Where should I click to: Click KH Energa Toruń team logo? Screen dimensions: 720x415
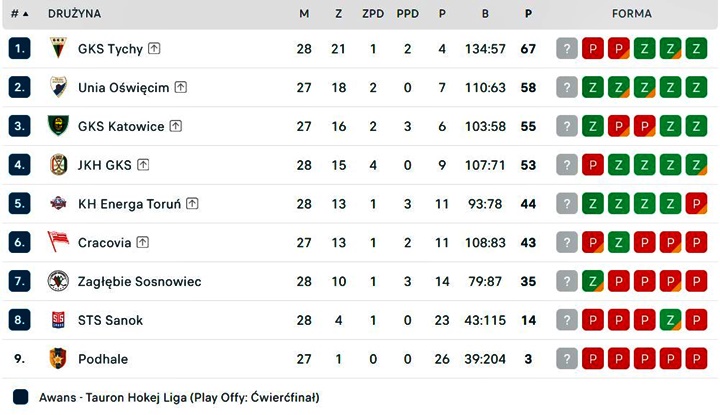point(58,203)
